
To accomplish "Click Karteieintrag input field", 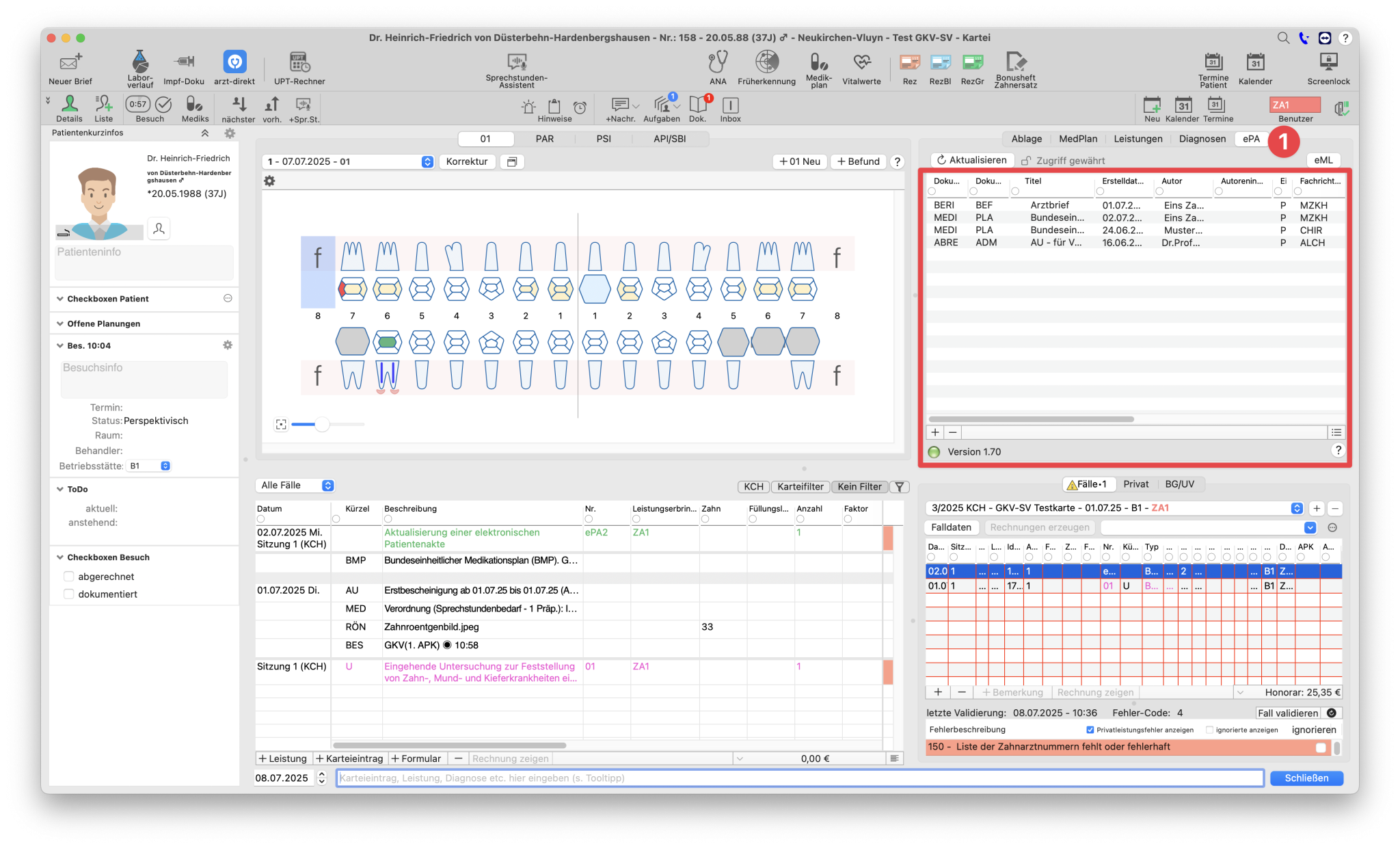I will [800, 778].
